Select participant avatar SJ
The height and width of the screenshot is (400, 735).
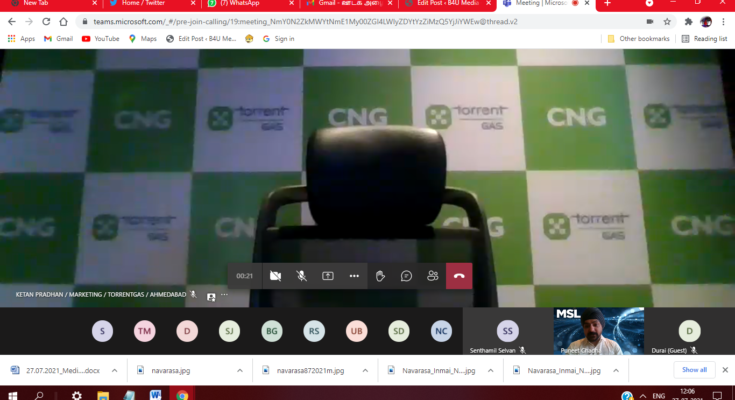pos(229,331)
